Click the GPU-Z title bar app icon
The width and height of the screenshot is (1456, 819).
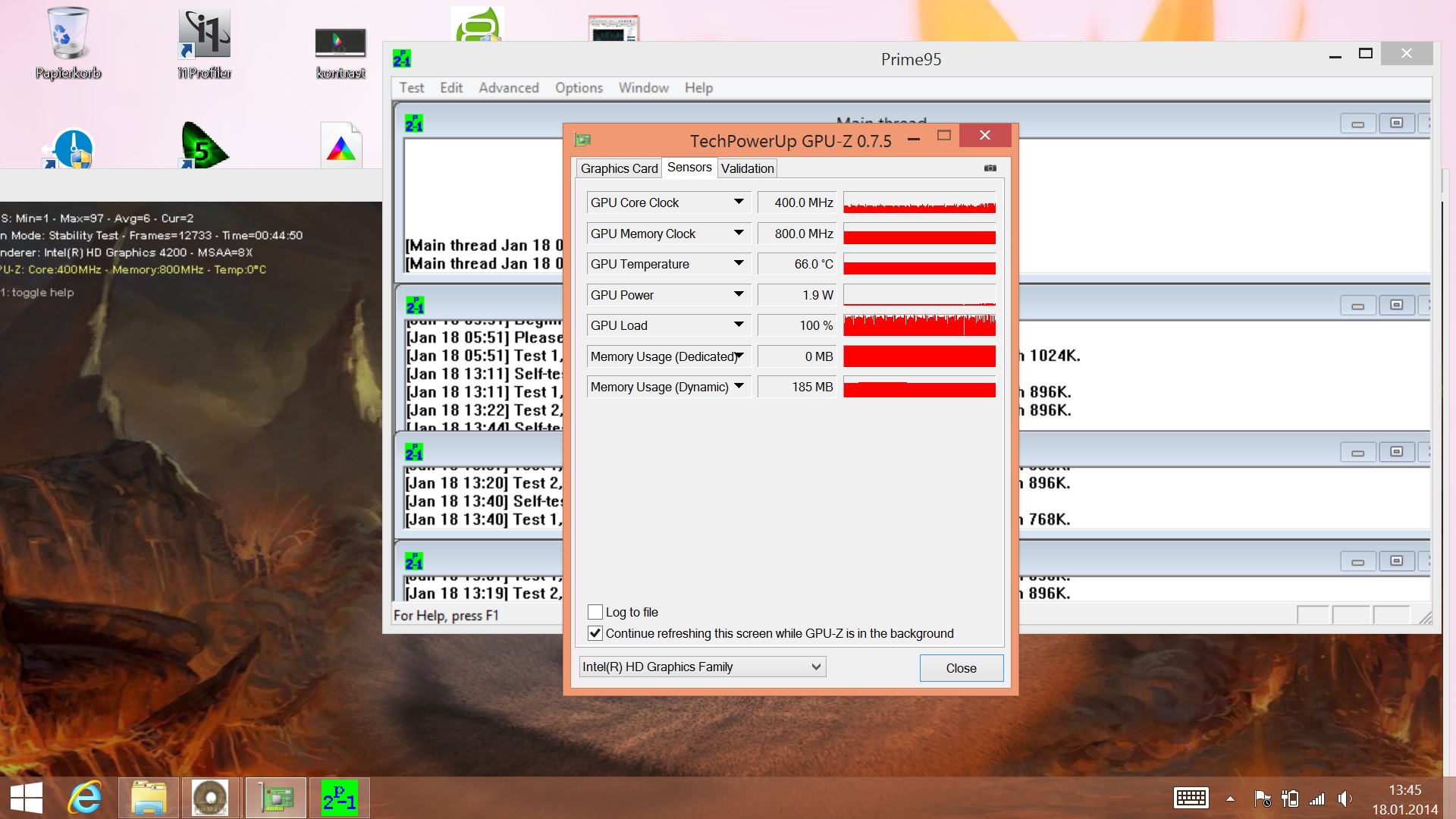click(582, 140)
